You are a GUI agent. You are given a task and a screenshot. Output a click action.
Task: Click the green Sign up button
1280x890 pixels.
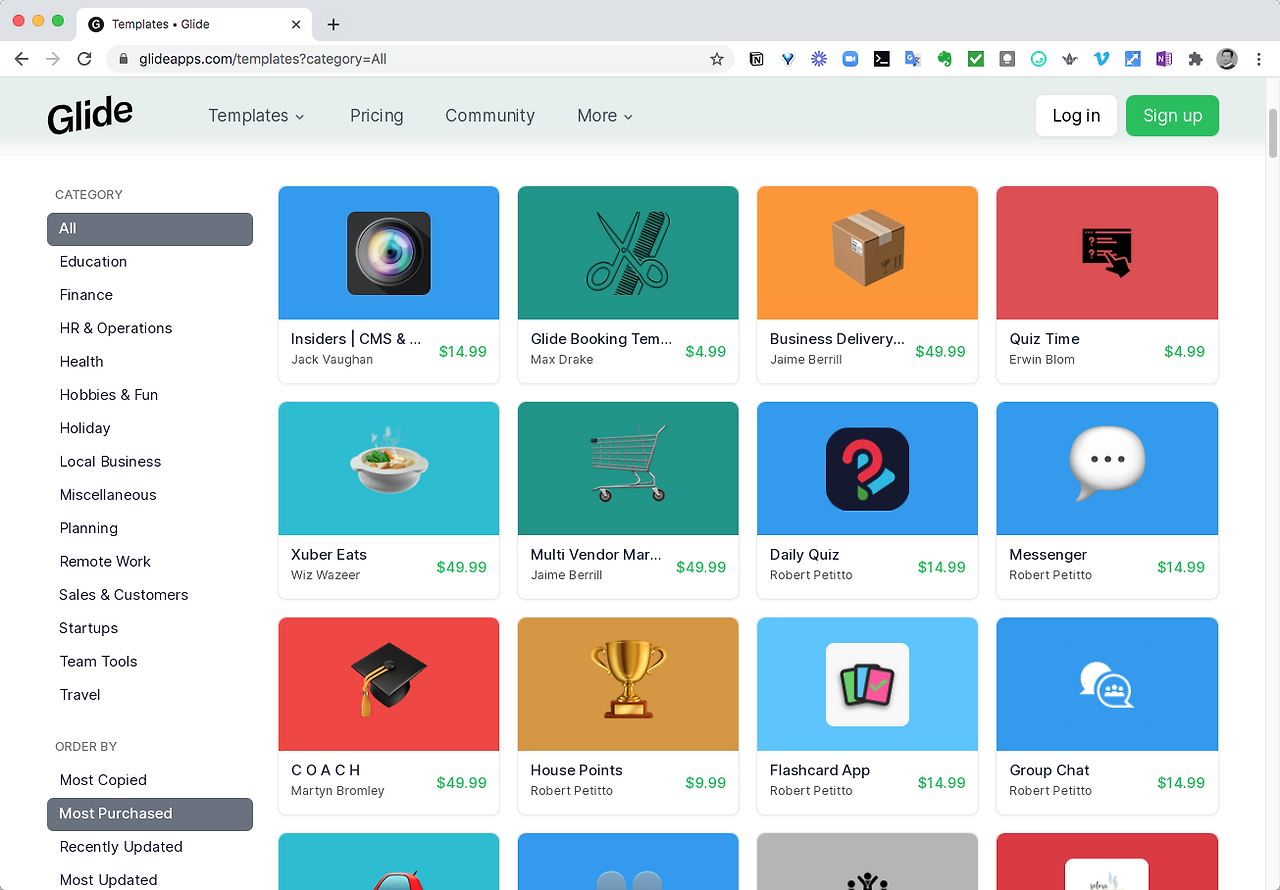tap(1172, 116)
